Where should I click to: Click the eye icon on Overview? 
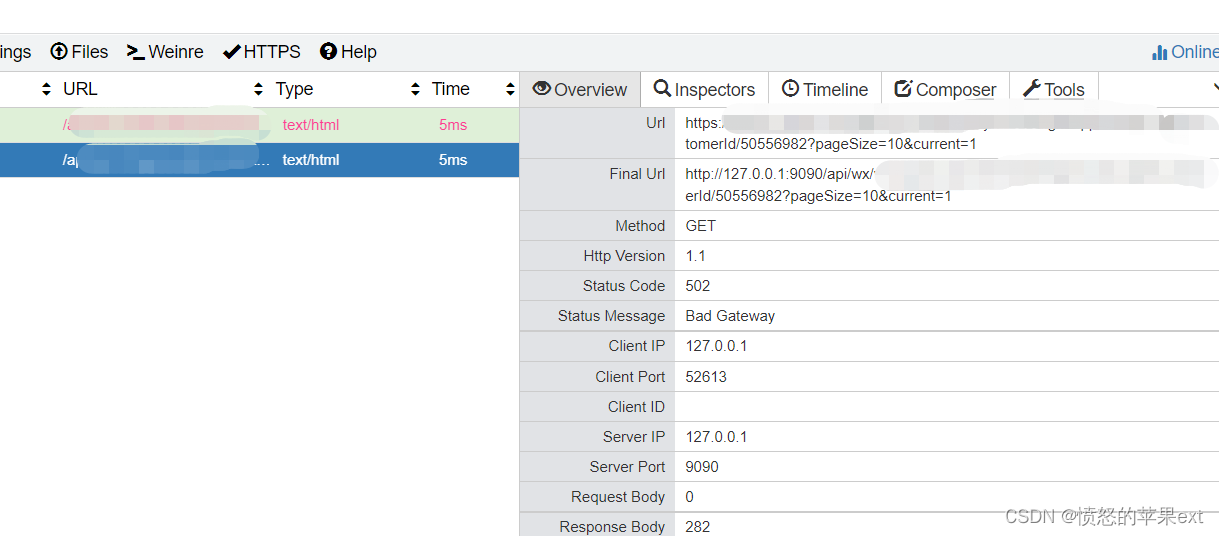tap(542, 89)
